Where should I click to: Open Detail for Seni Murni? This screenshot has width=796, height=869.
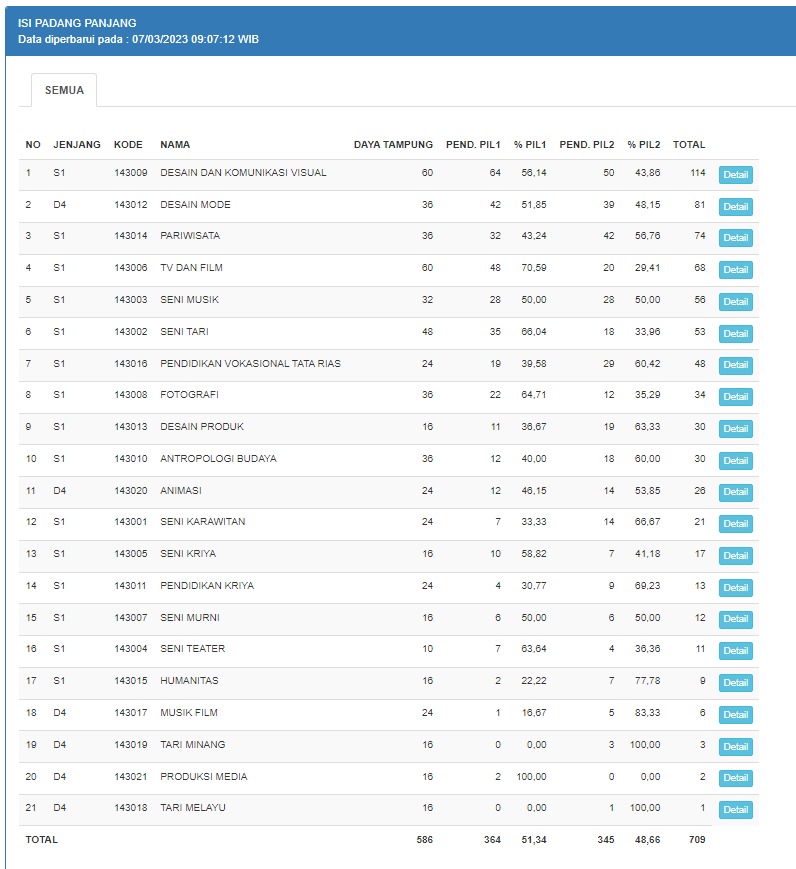pyautogui.click(x=736, y=619)
